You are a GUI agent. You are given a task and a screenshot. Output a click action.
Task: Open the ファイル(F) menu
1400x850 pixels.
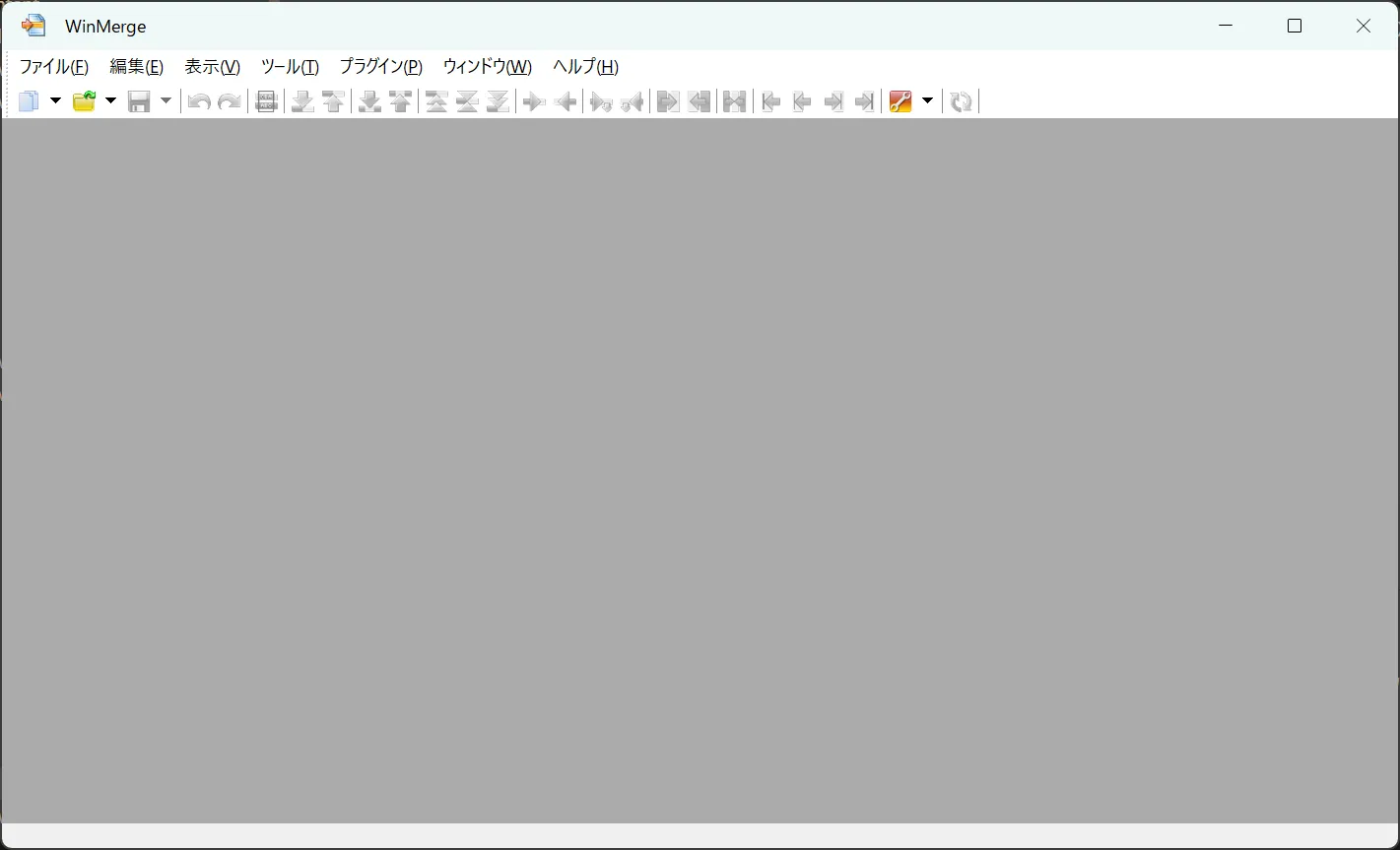[54, 66]
